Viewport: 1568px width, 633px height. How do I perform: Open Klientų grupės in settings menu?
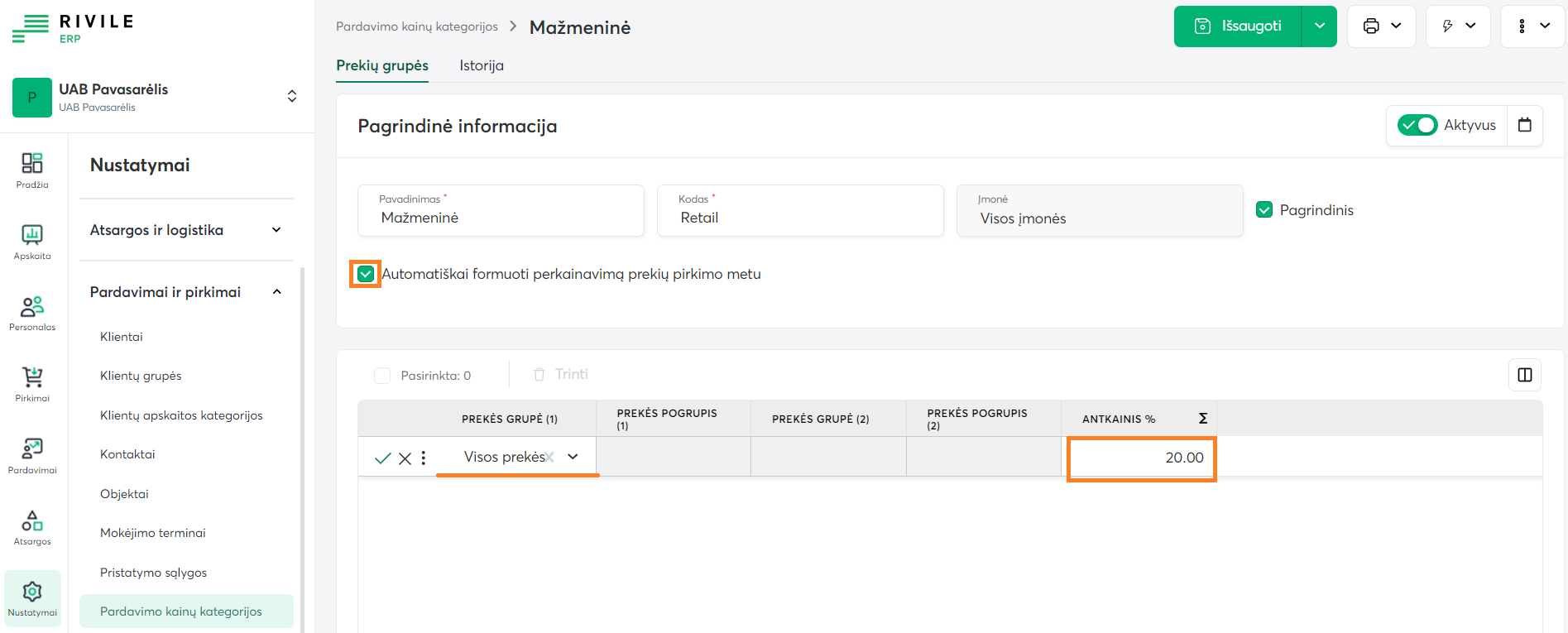[141, 376]
